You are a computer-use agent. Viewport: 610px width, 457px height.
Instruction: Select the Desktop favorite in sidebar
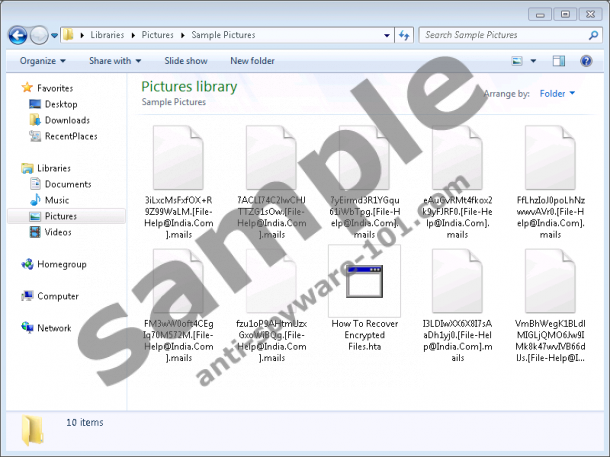click(x=60, y=104)
